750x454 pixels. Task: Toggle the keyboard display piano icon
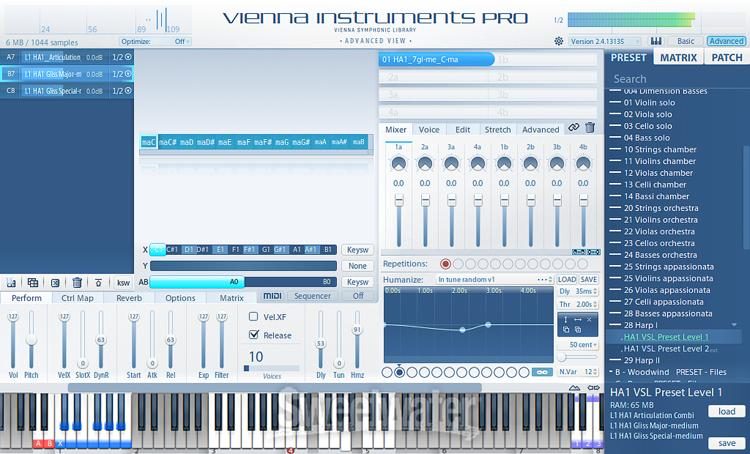tap(656, 41)
